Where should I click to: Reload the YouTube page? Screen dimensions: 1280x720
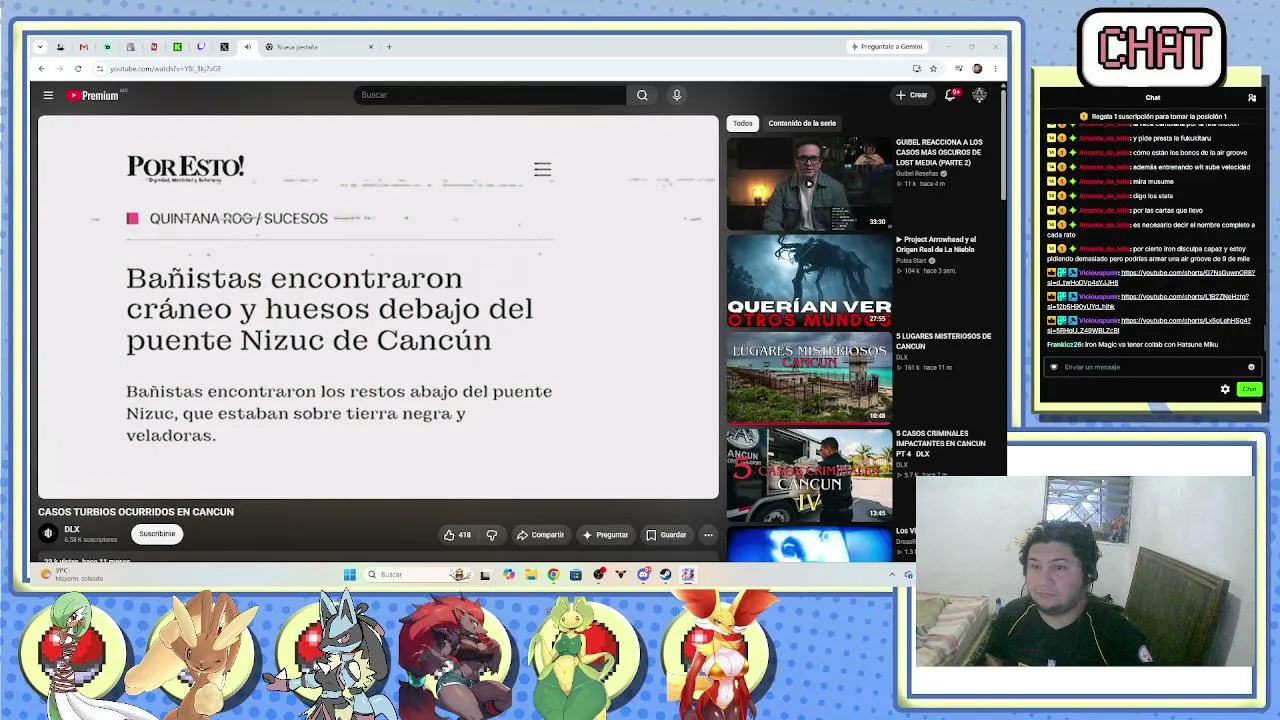[78, 69]
